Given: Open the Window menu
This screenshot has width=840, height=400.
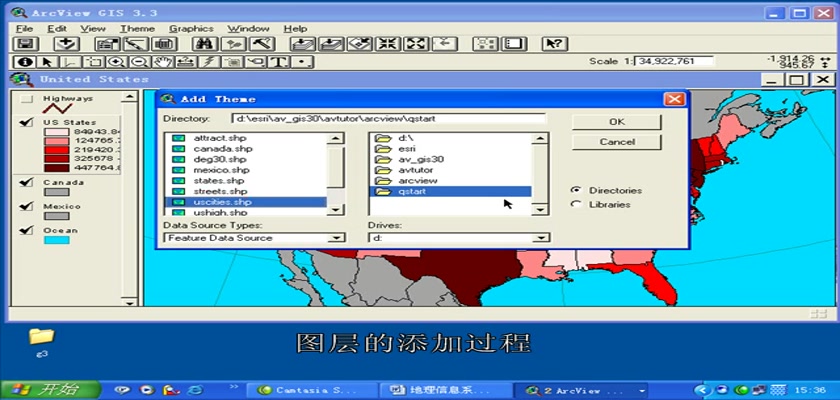Looking at the screenshot, I should [x=248, y=28].
